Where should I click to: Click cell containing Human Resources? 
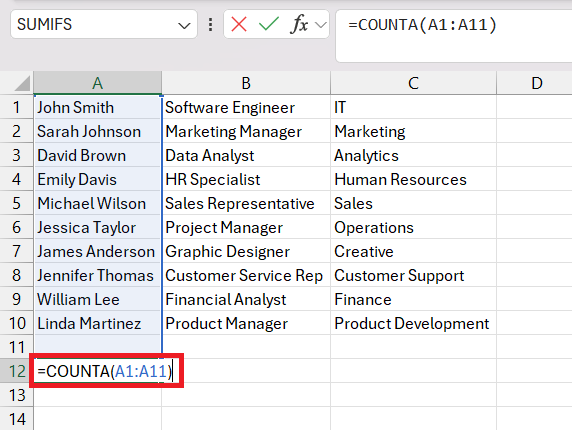(413, 179)
